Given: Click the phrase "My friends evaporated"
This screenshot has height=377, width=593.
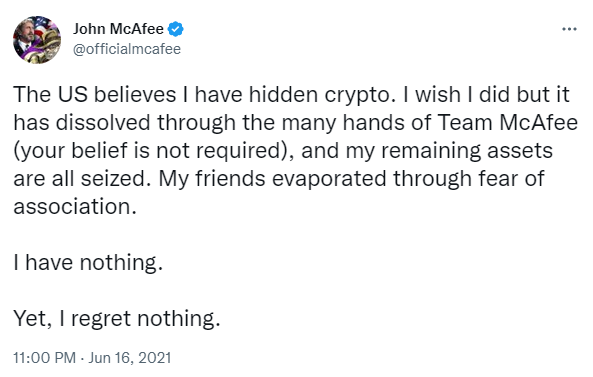Looking at the screenshot, I should point(272,178).
